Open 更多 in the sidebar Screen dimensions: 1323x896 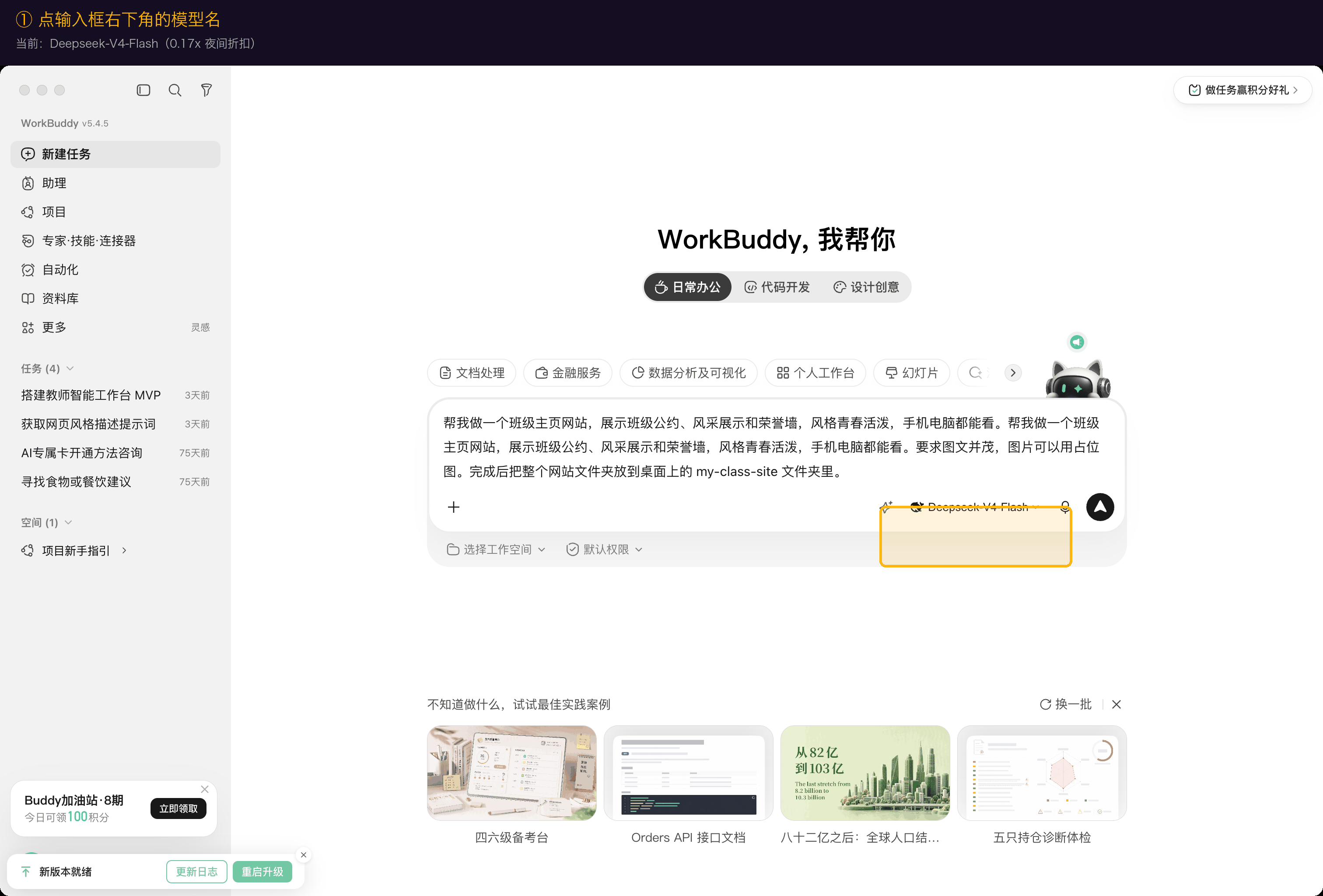(x=115, y=327)
